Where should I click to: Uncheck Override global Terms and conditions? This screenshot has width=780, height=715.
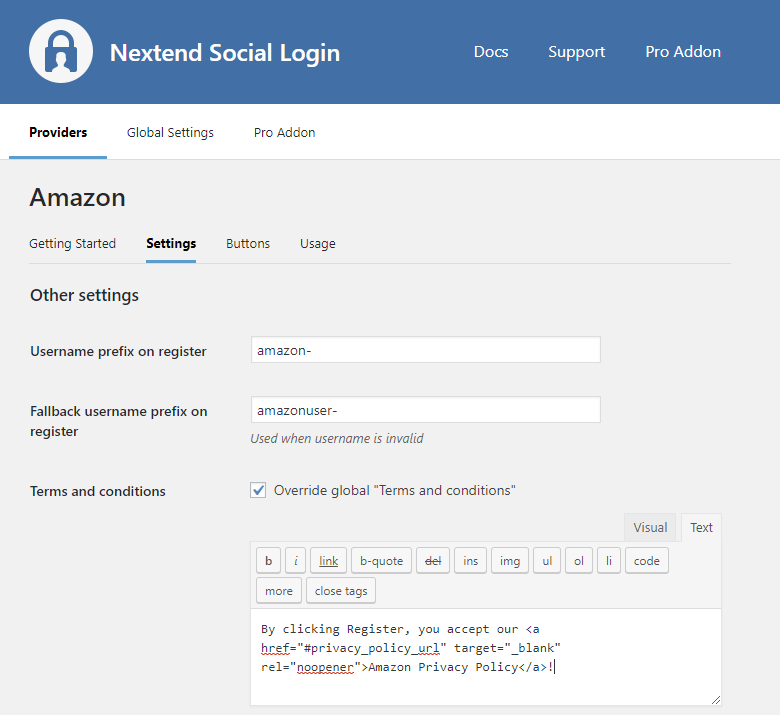point(259,490)
